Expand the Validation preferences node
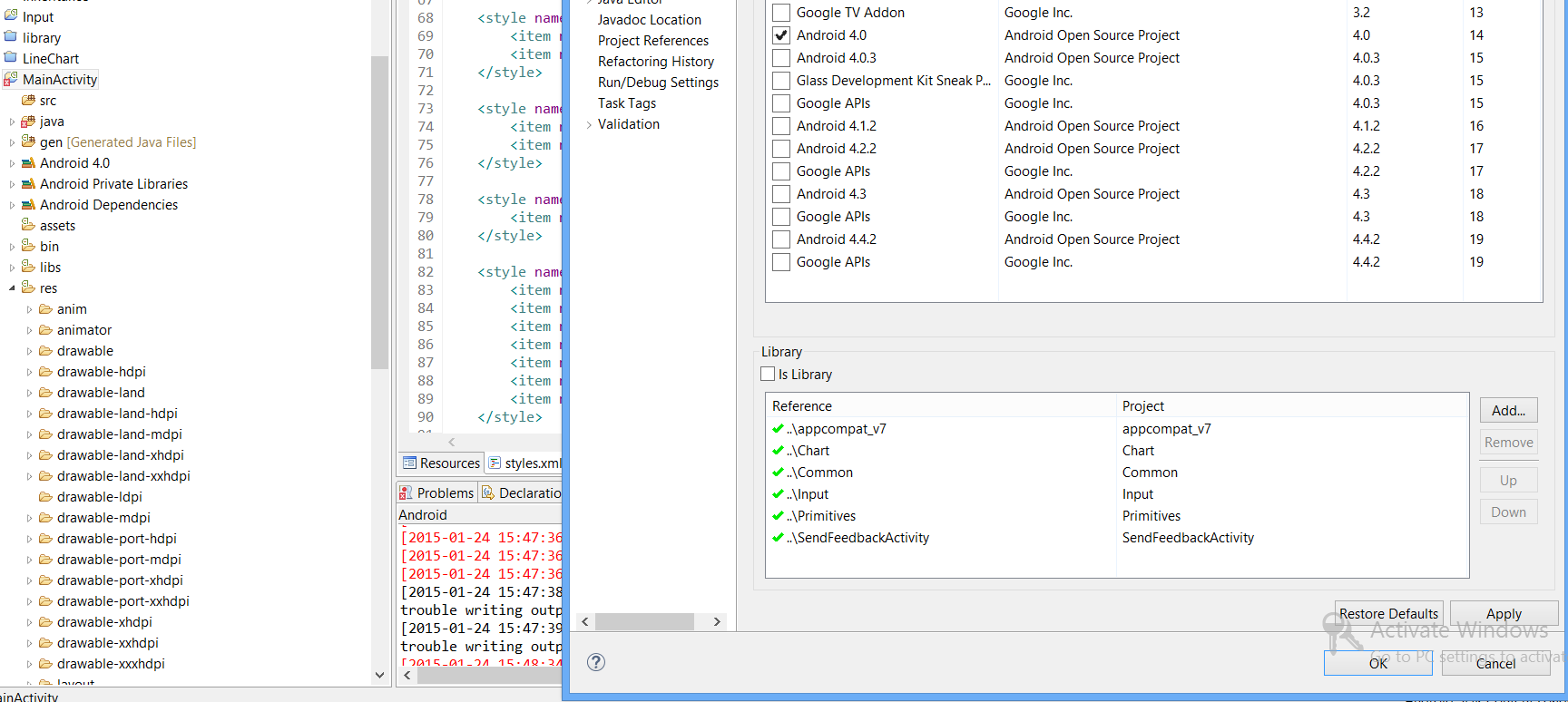 589,124
